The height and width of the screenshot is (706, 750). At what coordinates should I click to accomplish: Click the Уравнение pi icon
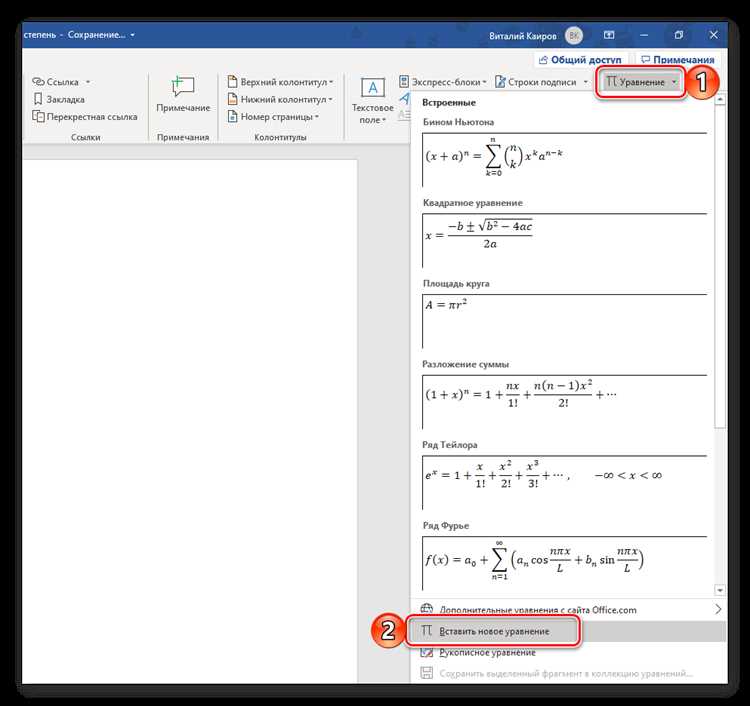(x=611, y=82)
